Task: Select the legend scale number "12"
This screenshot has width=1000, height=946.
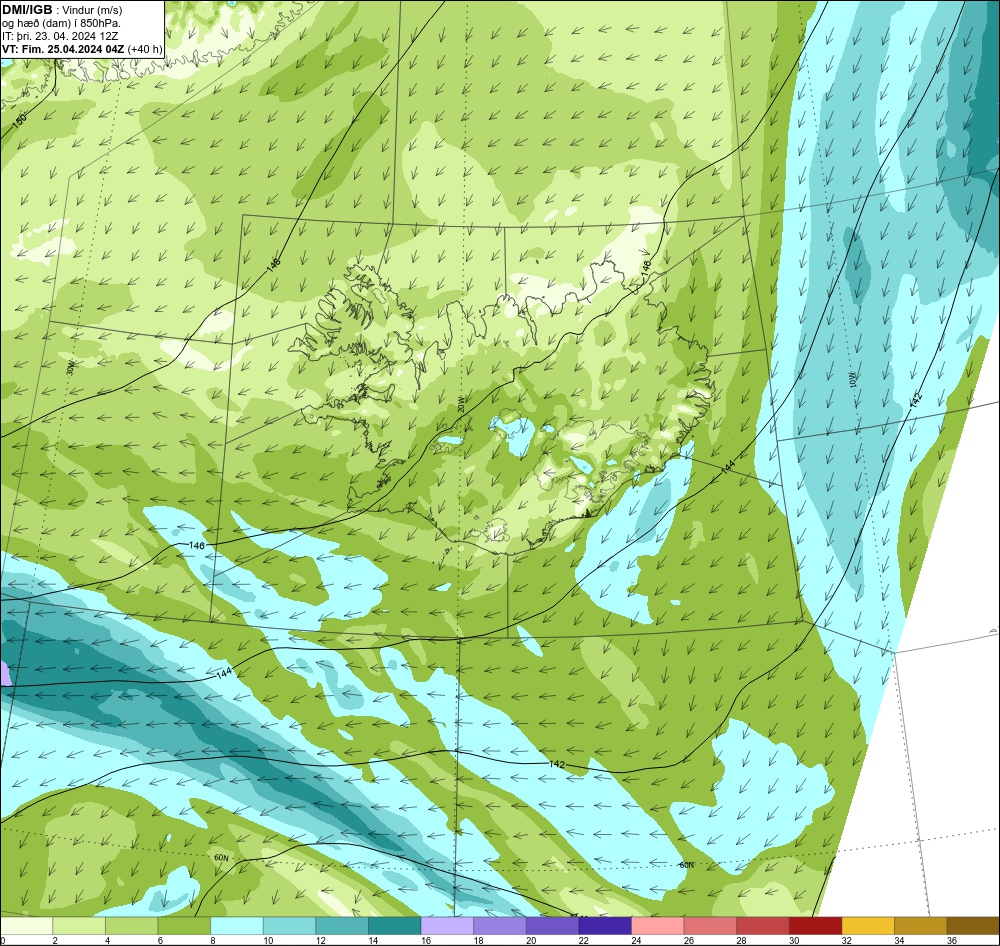Action: 321,940
